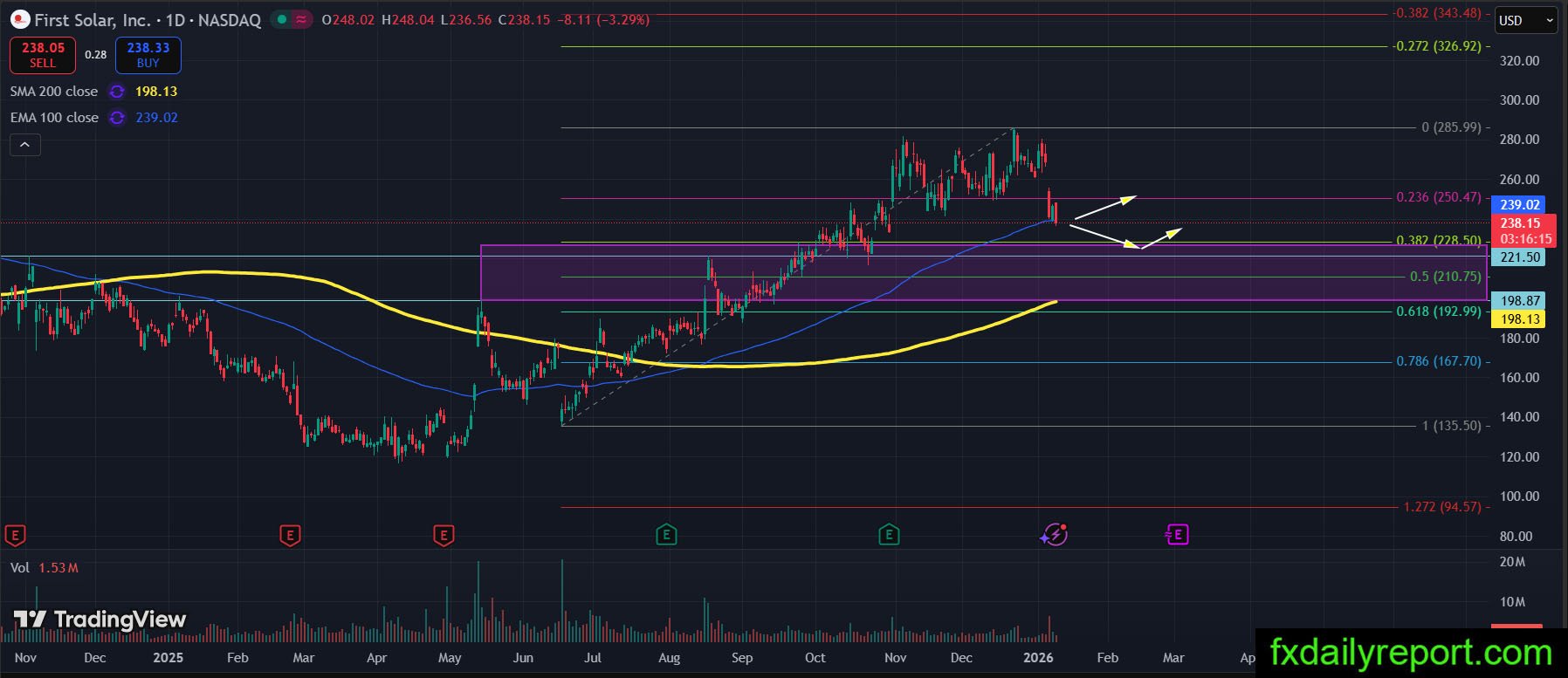This screenshot has height=678, width=1568.
Task: Click the First Solar company logo icon
Action: click(x=19, y=19)
